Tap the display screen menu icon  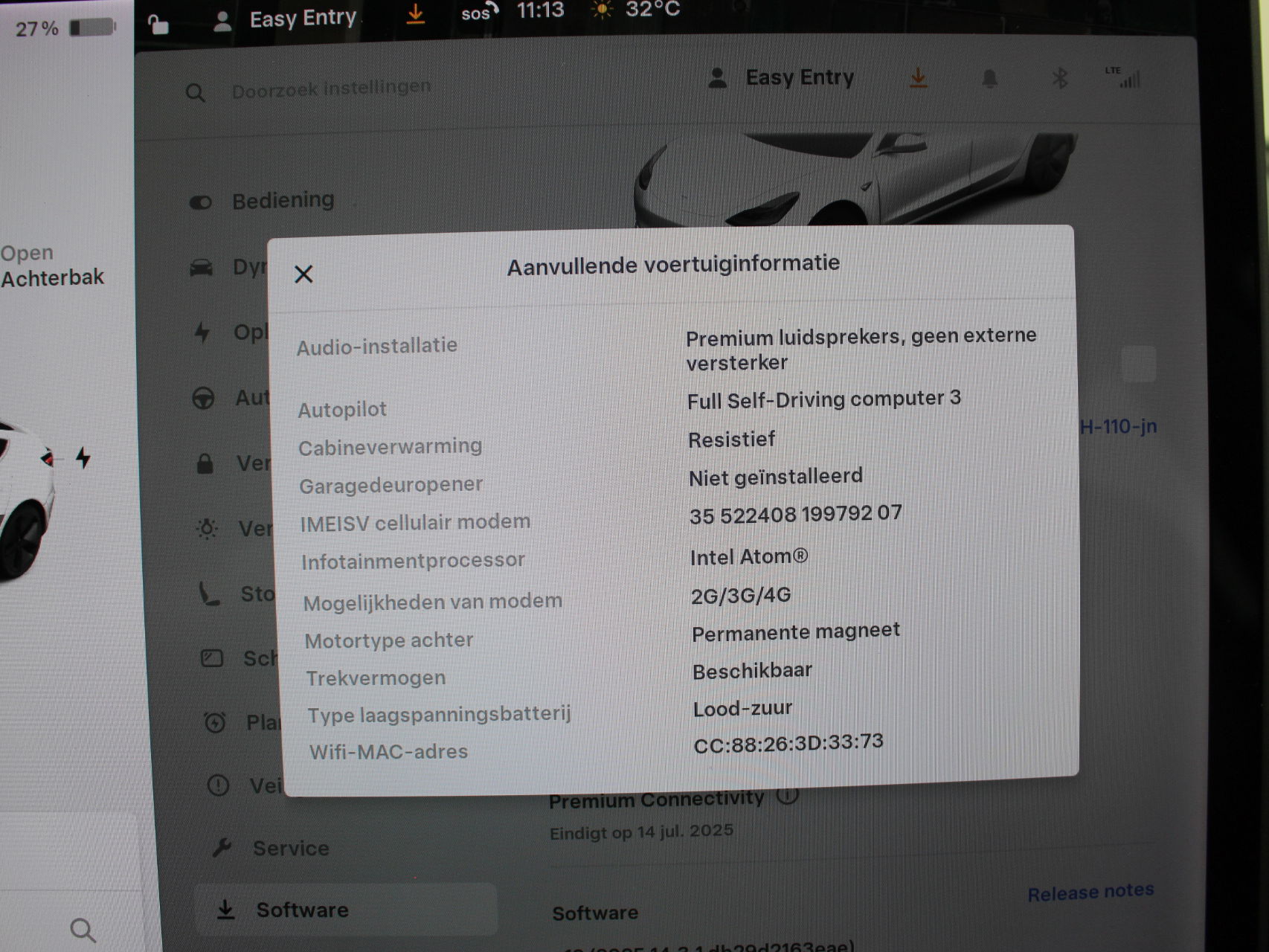212,658
